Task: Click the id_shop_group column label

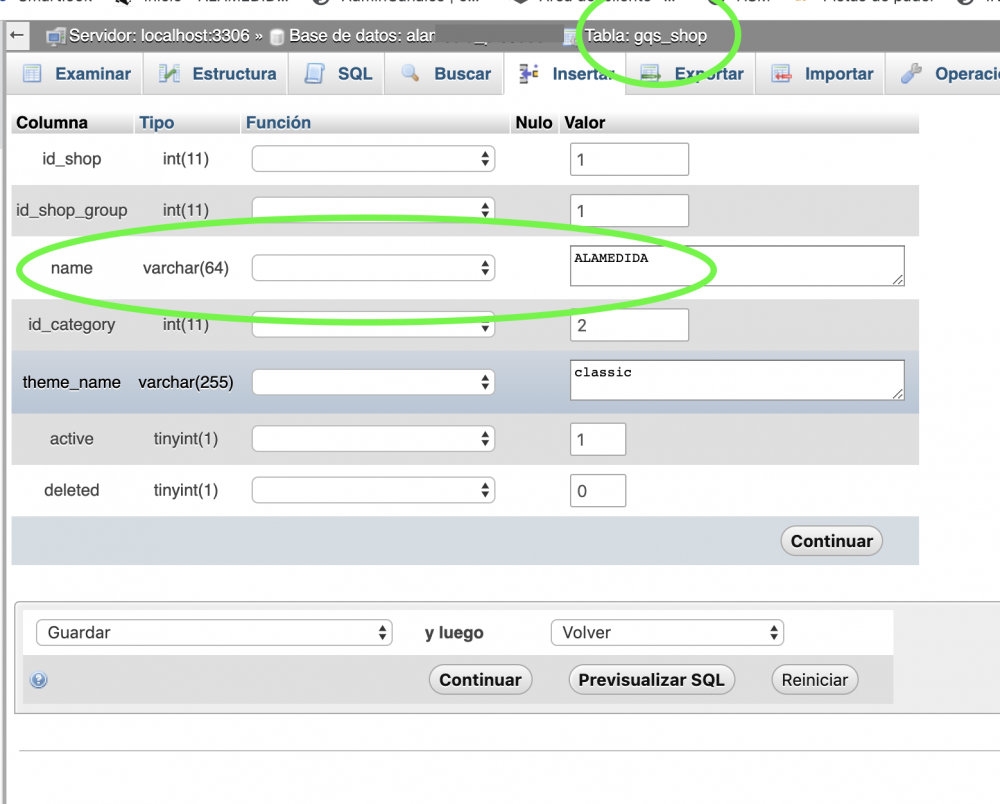Action: [x=71, y=210]
